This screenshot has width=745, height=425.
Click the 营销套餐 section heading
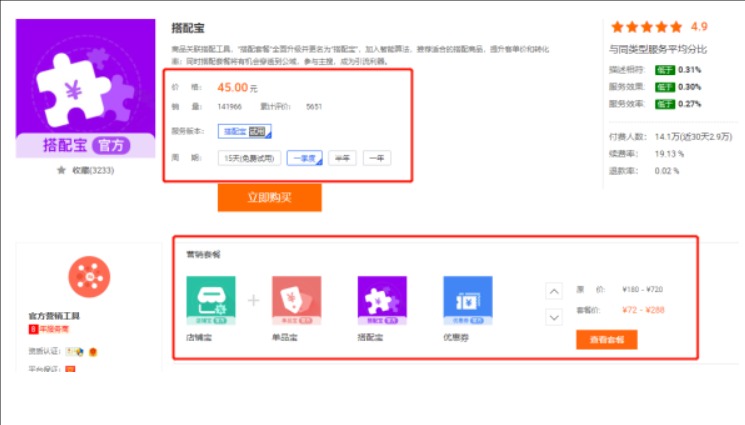203,254
